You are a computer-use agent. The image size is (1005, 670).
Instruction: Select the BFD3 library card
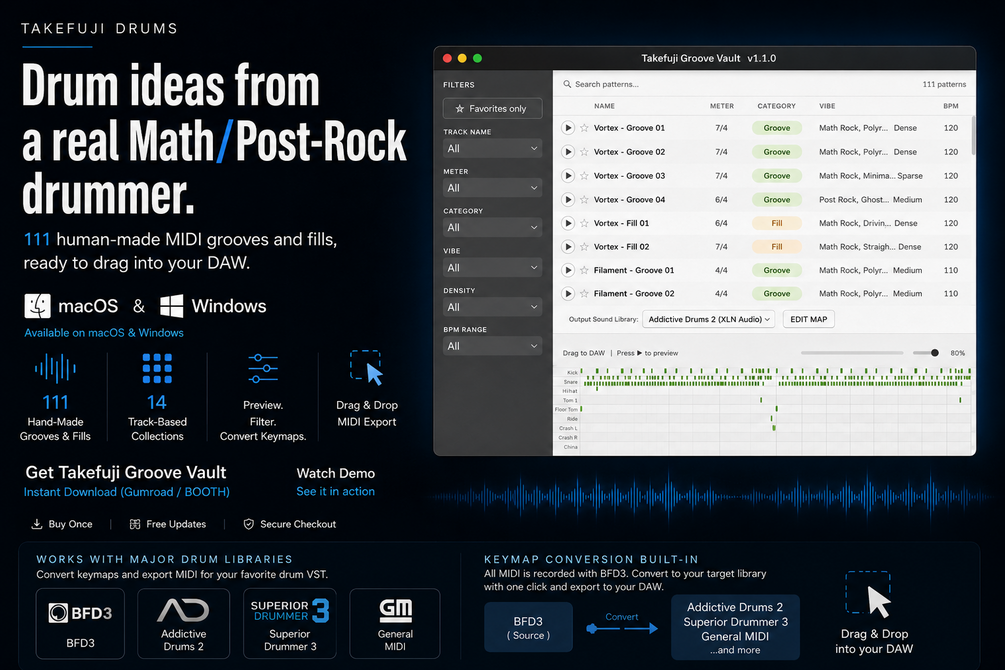pos(80,623)
